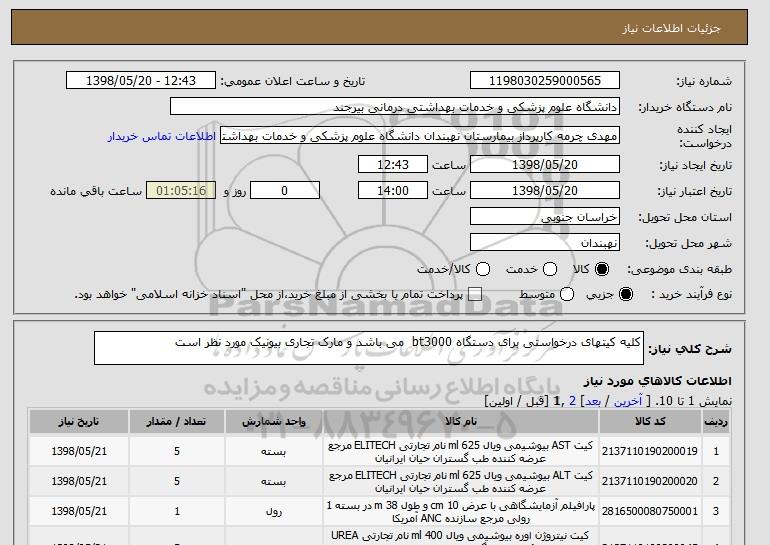The width and height of the screenshot is (770, 545).
Task: Click the delivery city field نهبندان
Action: [545, 243]
